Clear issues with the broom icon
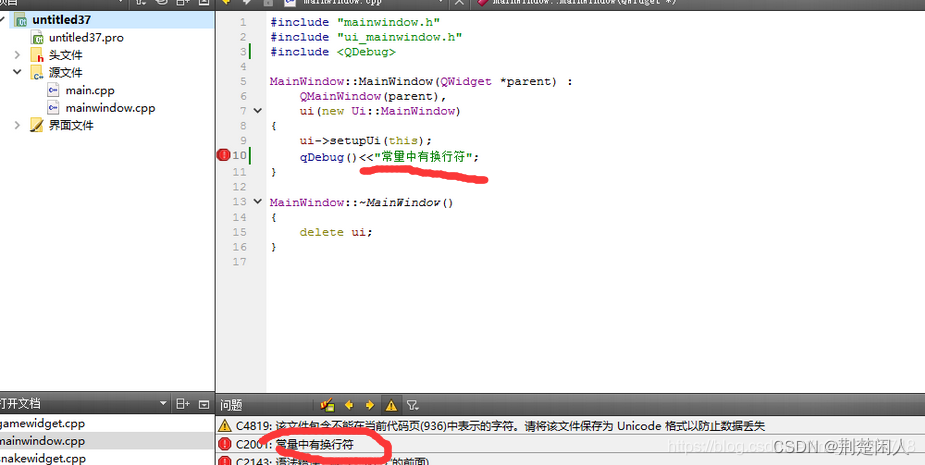 tap(327, 405)
